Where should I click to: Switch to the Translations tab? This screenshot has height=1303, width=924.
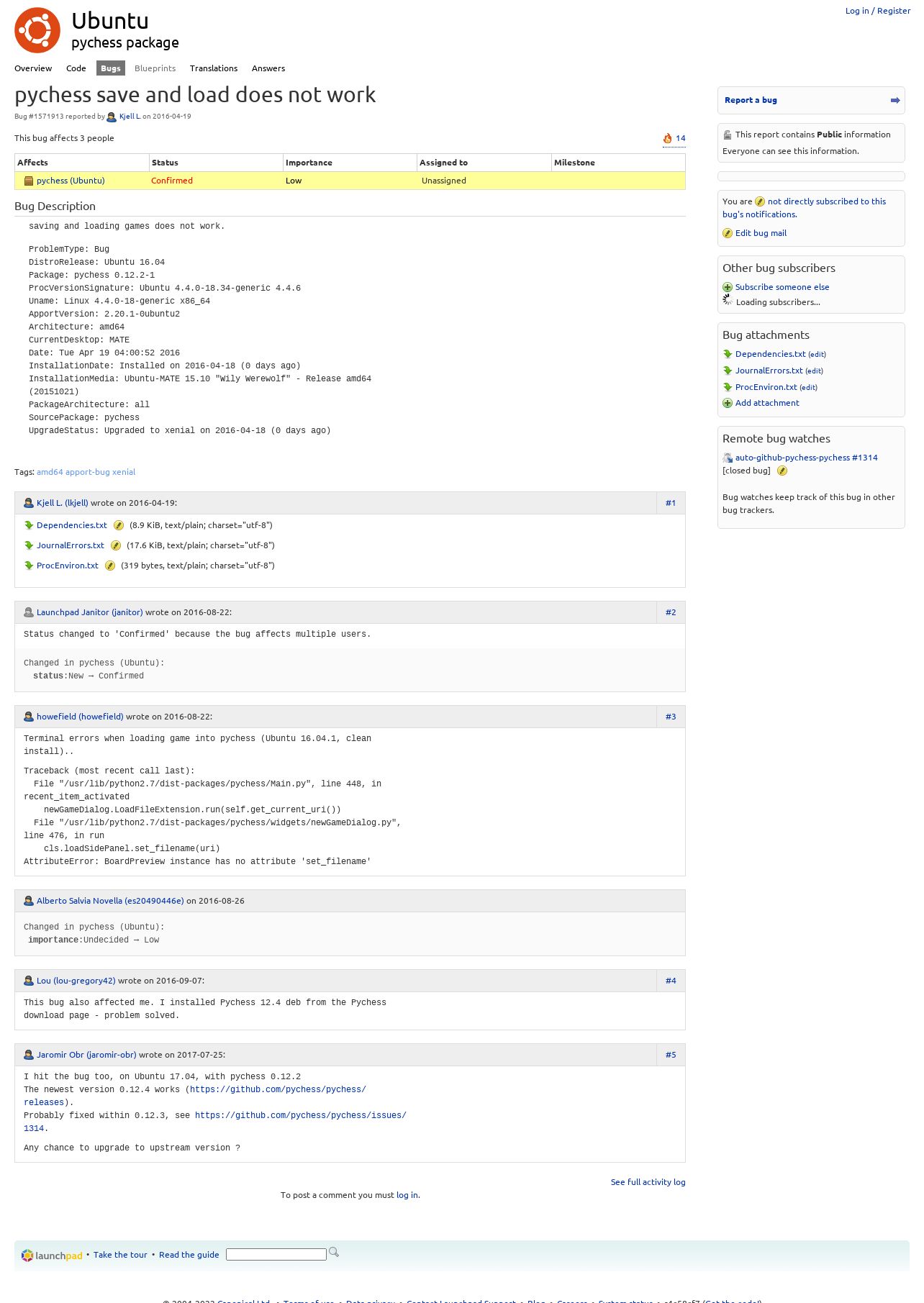click(214, 68)
